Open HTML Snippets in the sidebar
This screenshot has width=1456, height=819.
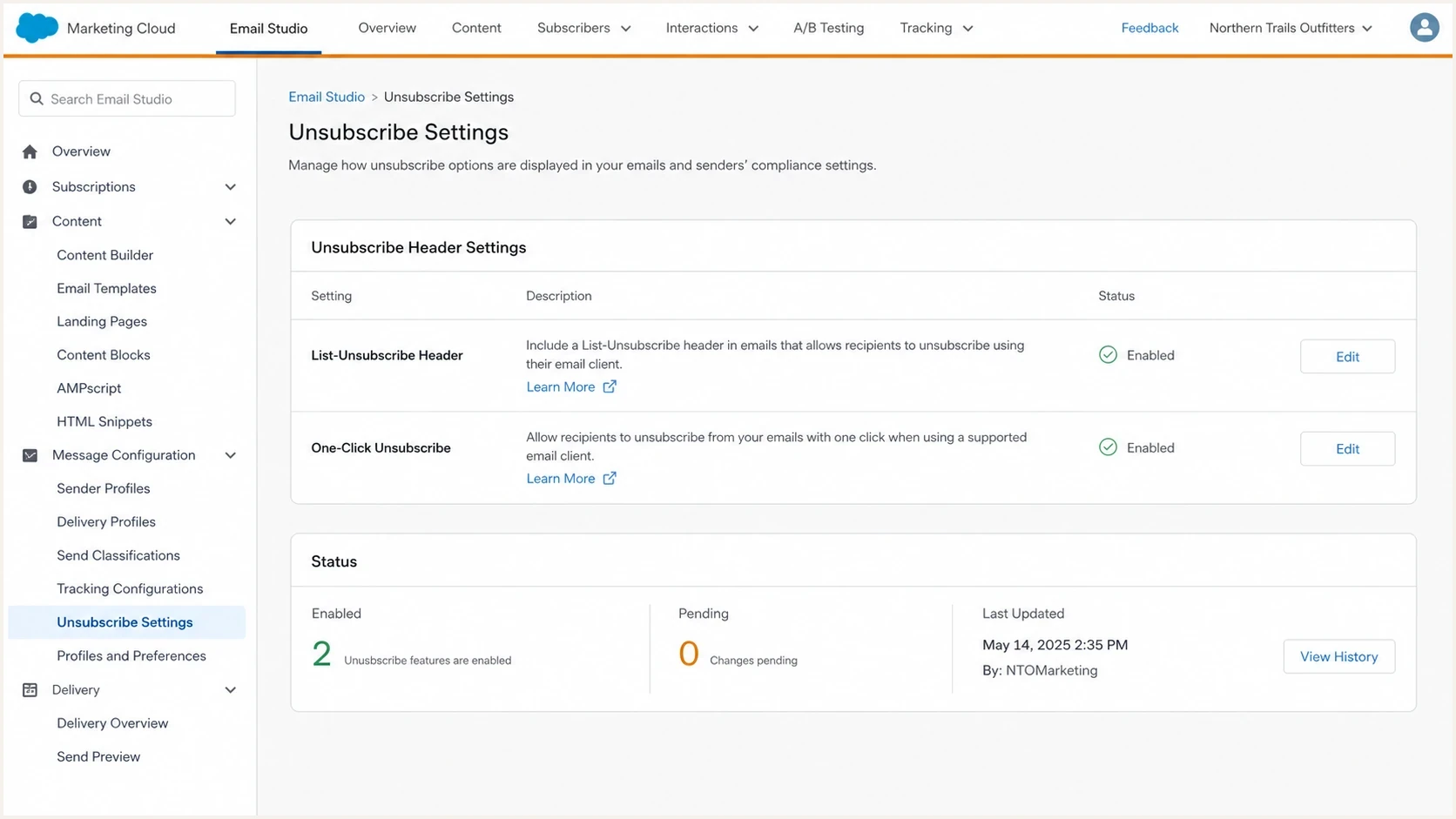(x=104, y=421)
